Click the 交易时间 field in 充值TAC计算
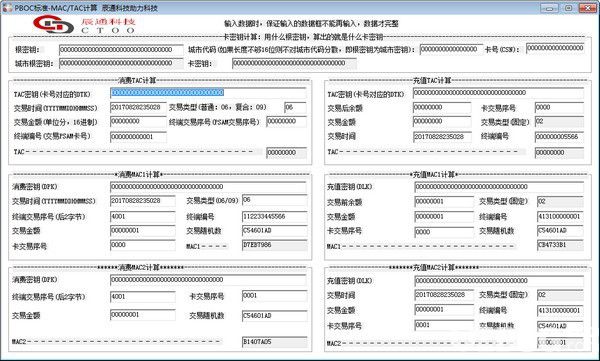 tap(442, 137)
